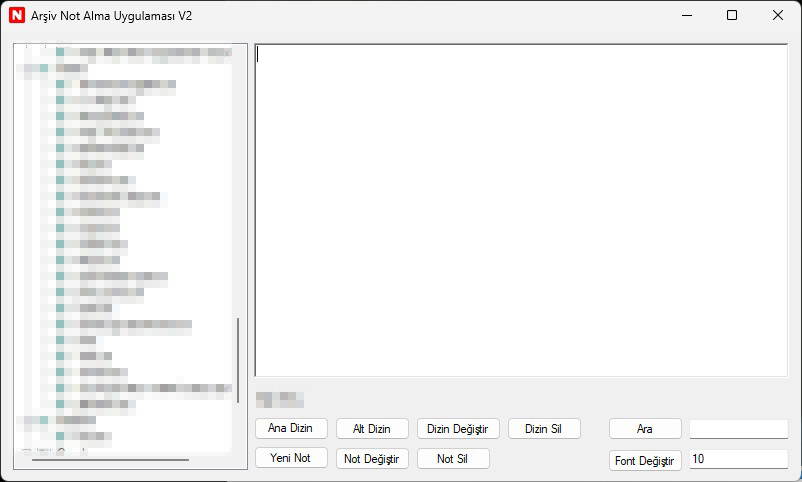Viewport: 802px width, 482px height.
Task: Maximize the Arşiv Not Alma window
Action: [x=732, y=15]
